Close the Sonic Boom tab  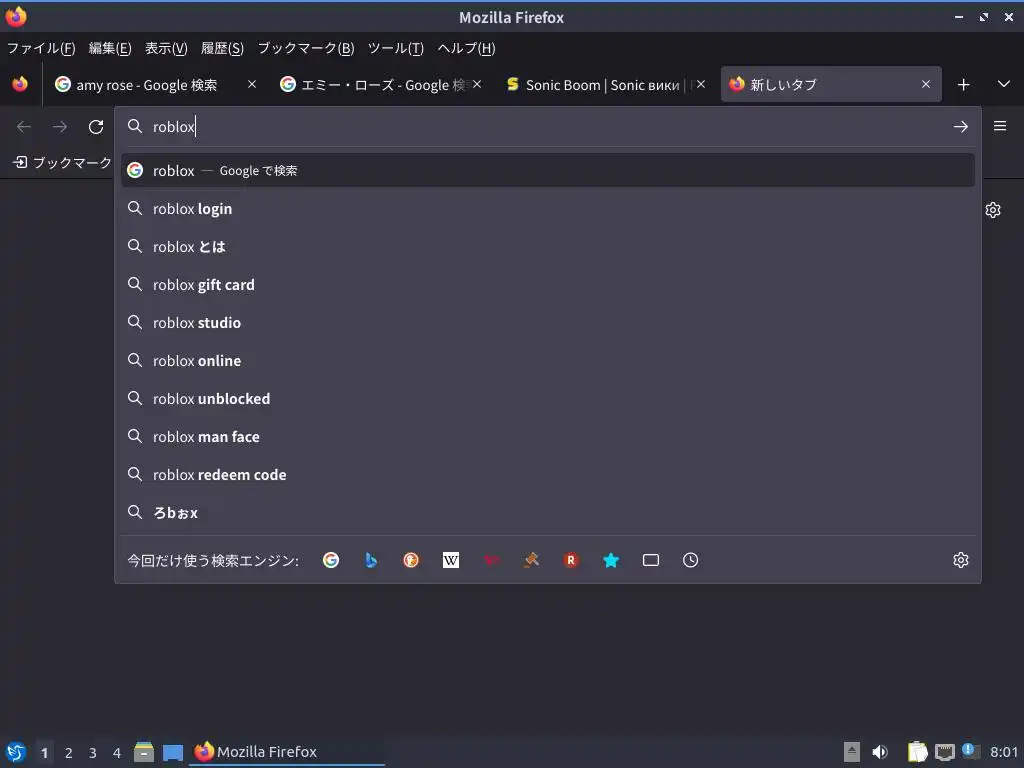pyautogui.click(x=701, y=84)
